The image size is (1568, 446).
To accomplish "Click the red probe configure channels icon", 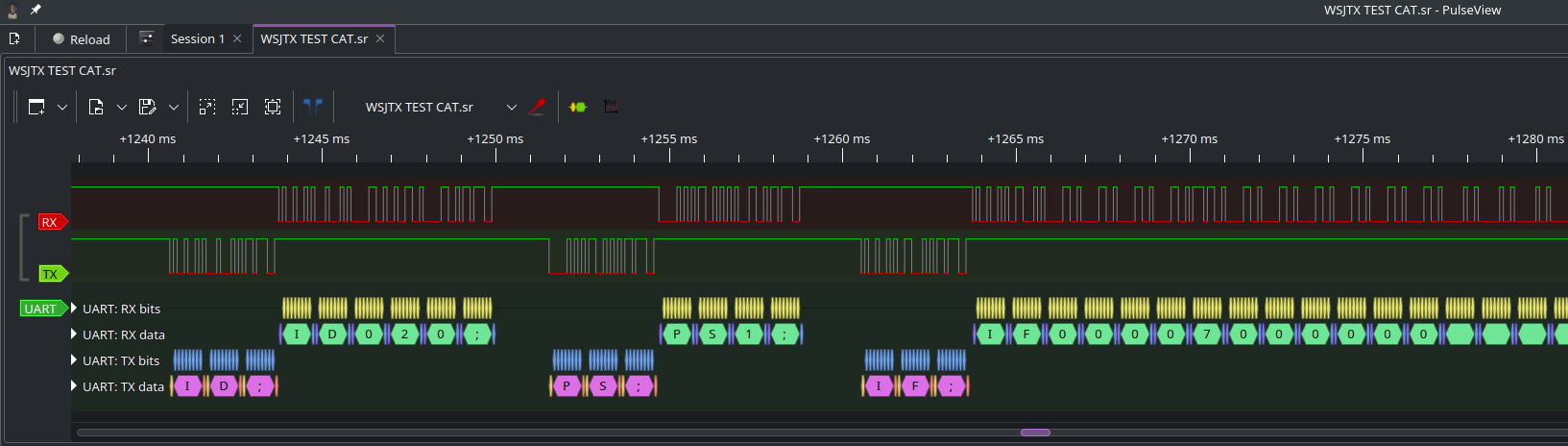I will (x=538, y=107).
